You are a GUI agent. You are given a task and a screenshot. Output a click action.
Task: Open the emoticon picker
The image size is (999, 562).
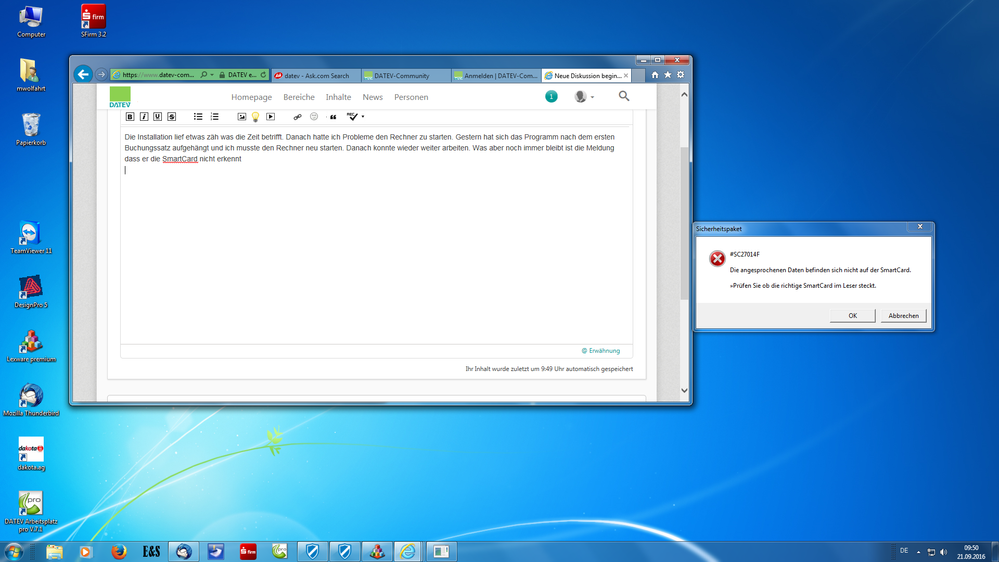314,117
